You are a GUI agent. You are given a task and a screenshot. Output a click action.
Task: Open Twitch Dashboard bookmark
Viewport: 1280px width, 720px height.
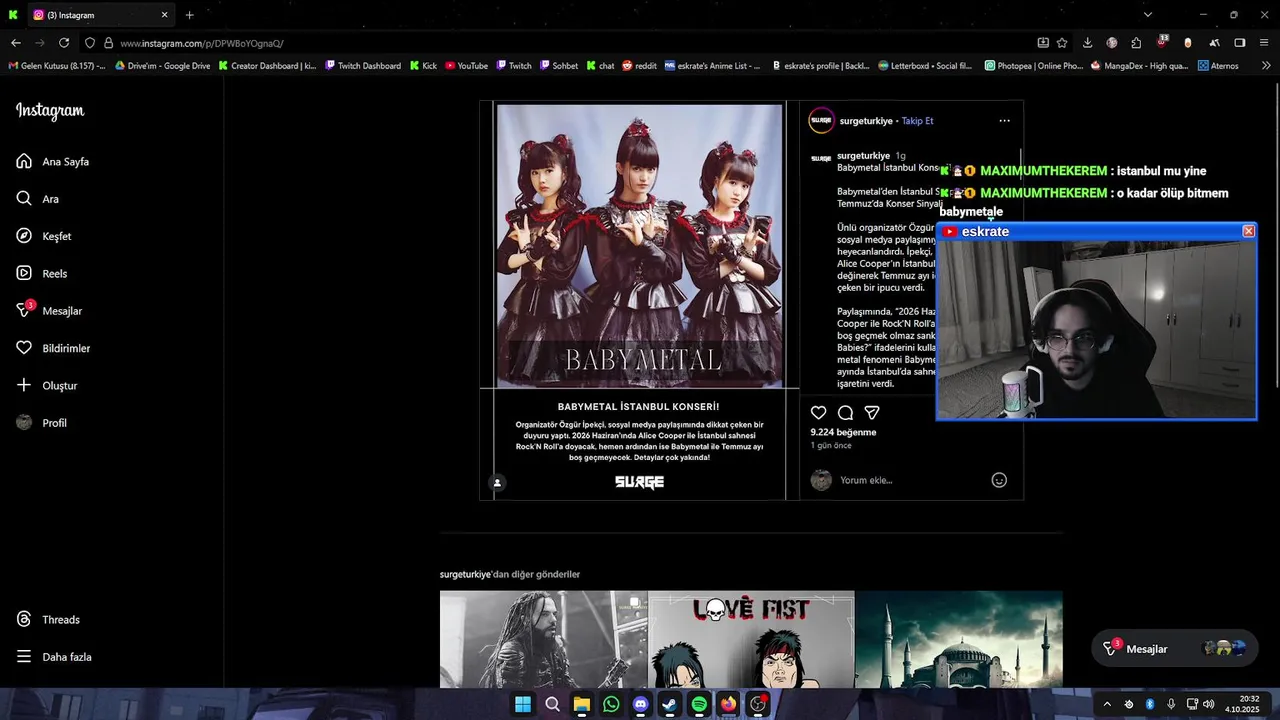tap(363, 66)
